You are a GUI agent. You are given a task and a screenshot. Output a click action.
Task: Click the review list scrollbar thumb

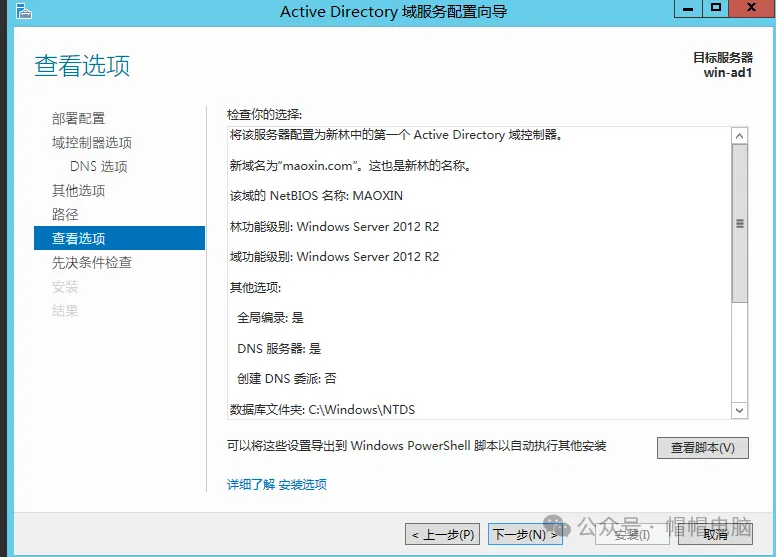pos(740,223)
